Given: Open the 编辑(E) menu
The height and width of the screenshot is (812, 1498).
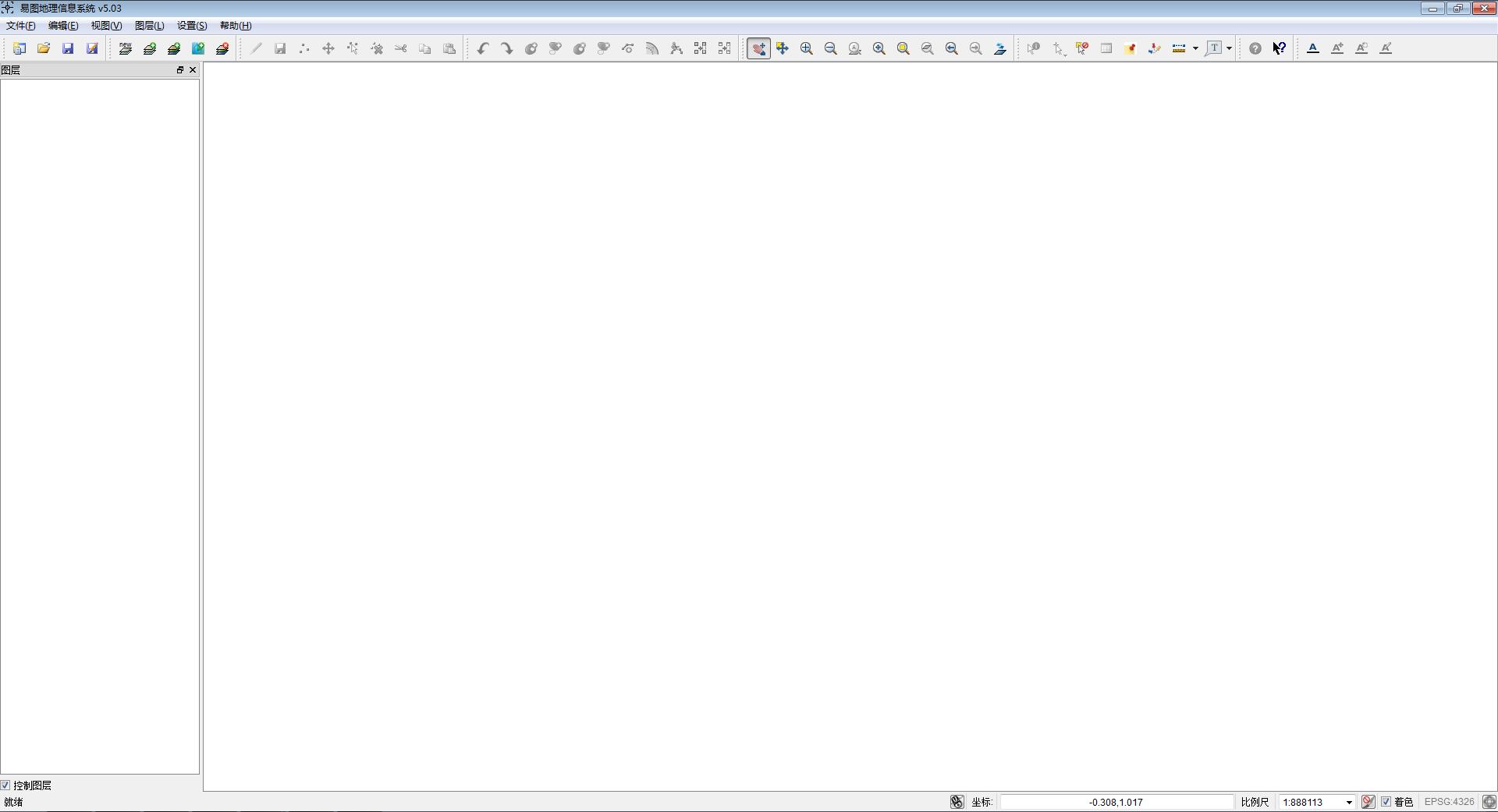Looking at the screenshot, I should tap(63, 26).
